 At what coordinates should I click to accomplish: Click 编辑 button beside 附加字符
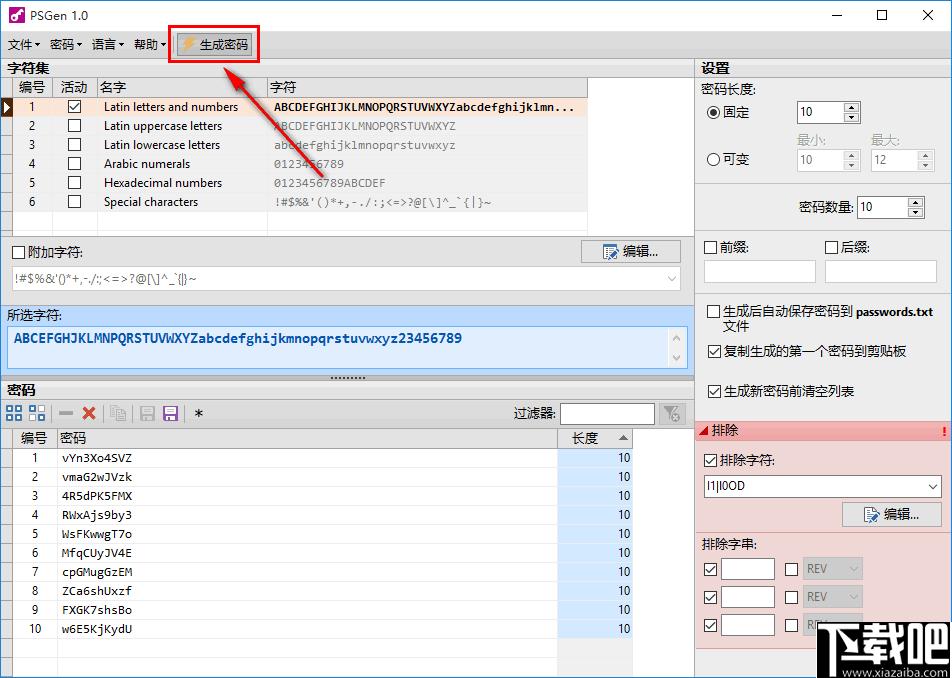point(631,251)
